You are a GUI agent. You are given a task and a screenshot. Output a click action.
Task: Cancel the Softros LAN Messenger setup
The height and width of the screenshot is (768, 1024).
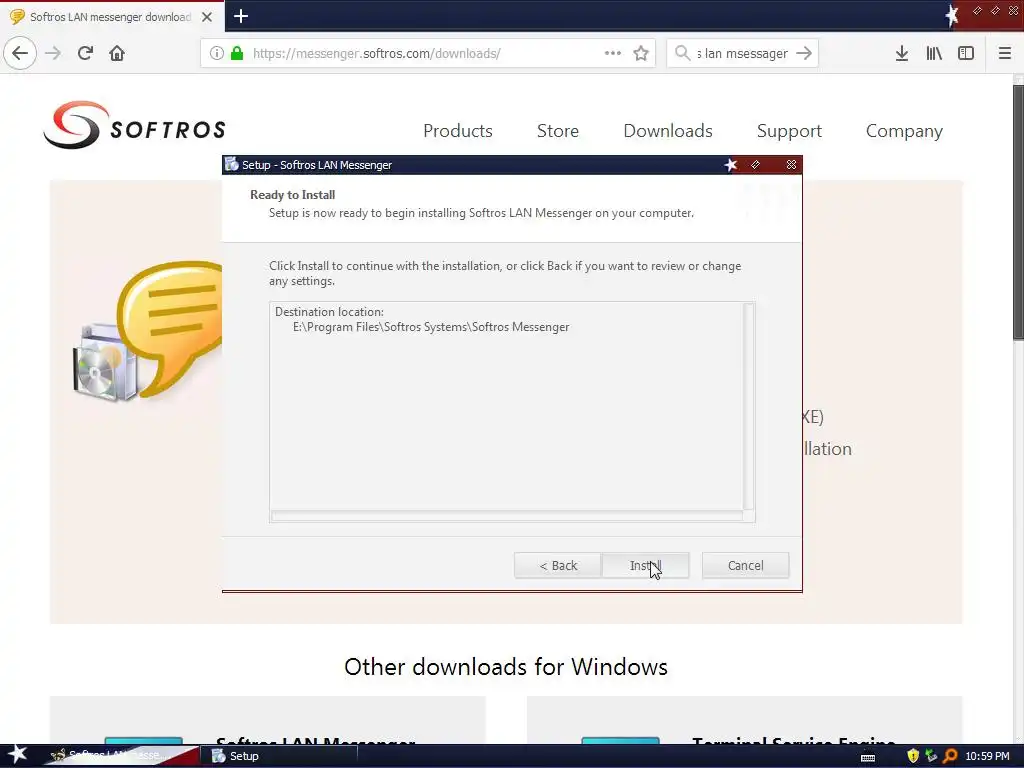click(745, 566)
